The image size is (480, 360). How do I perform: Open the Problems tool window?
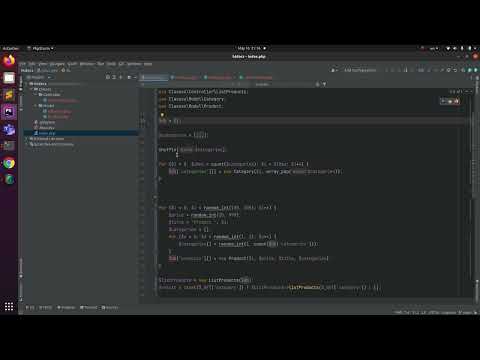click(66, 308)
